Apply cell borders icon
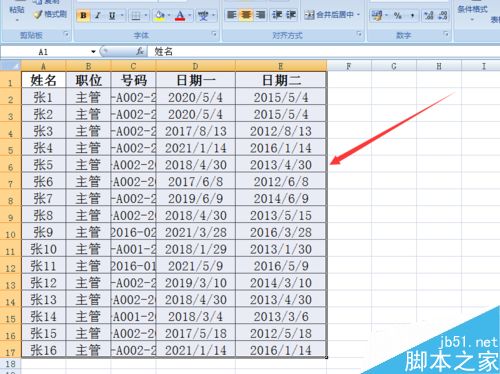This screenshot has width=500, height=374. 136,15
